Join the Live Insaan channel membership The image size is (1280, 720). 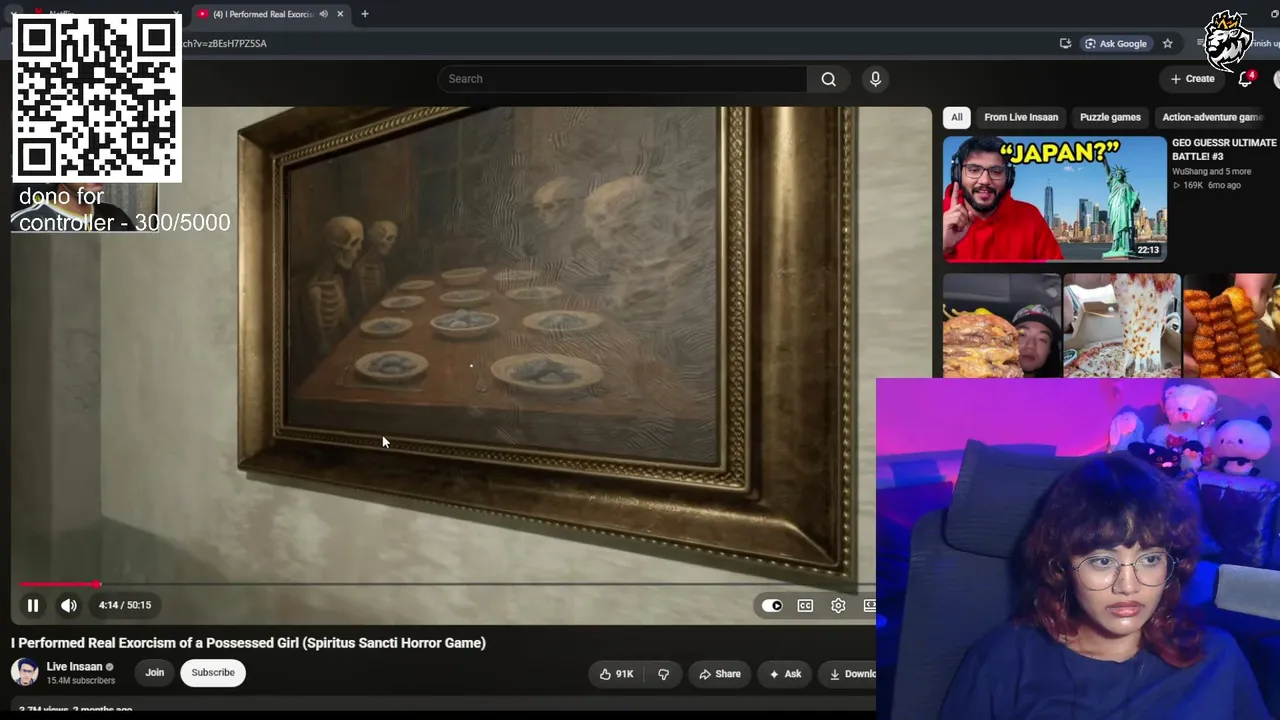tap(155, 673)
